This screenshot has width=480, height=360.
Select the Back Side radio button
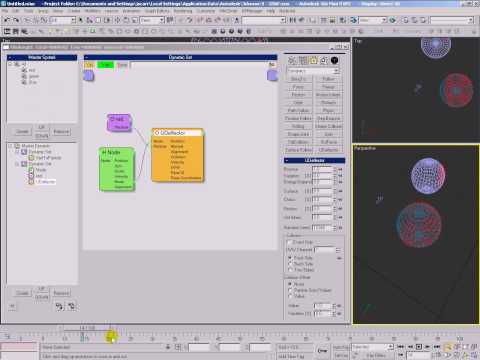click(290, 264)
